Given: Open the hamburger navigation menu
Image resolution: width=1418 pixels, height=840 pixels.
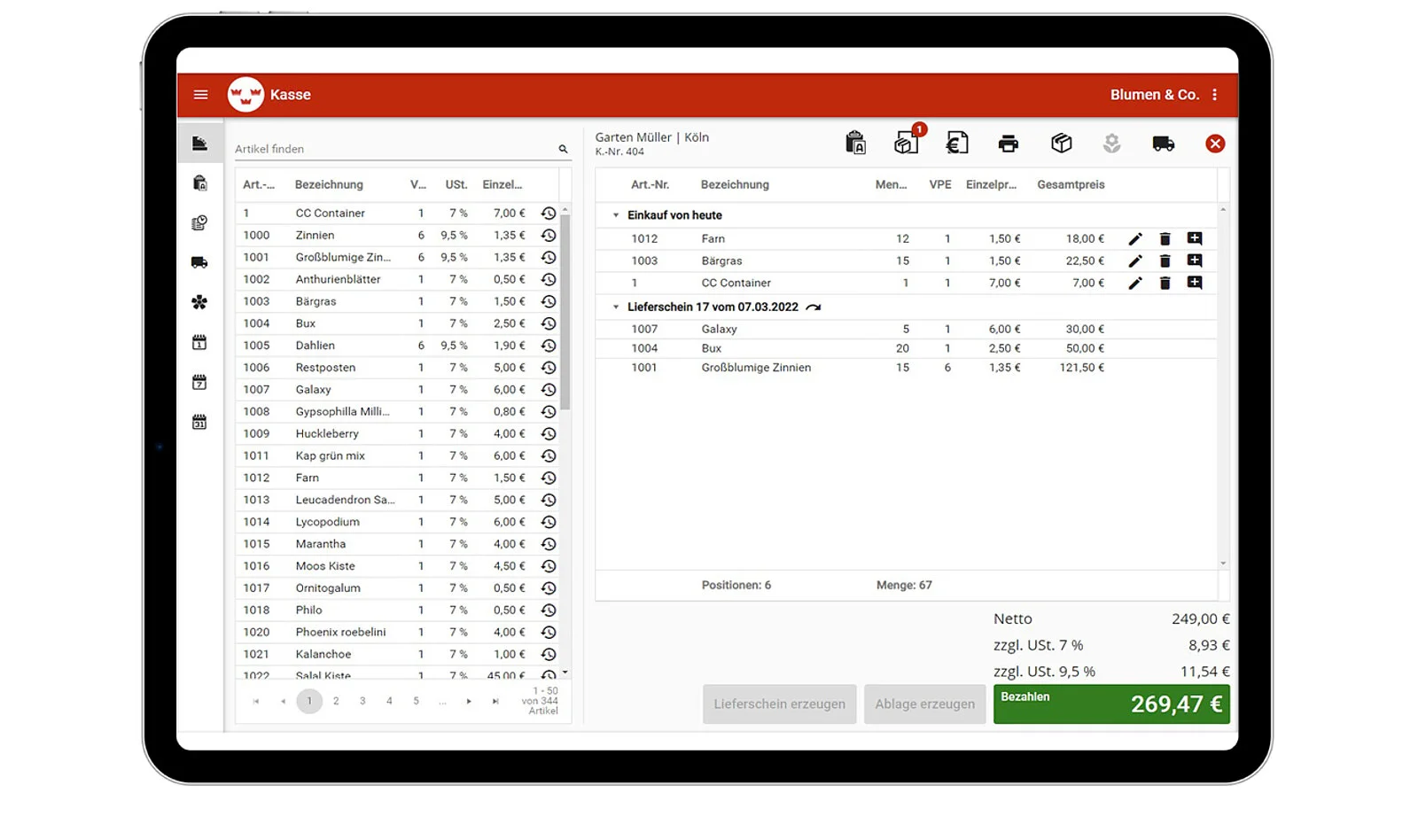Looking at the screenshot, I should pyautogui.click(x=200, y=94).
